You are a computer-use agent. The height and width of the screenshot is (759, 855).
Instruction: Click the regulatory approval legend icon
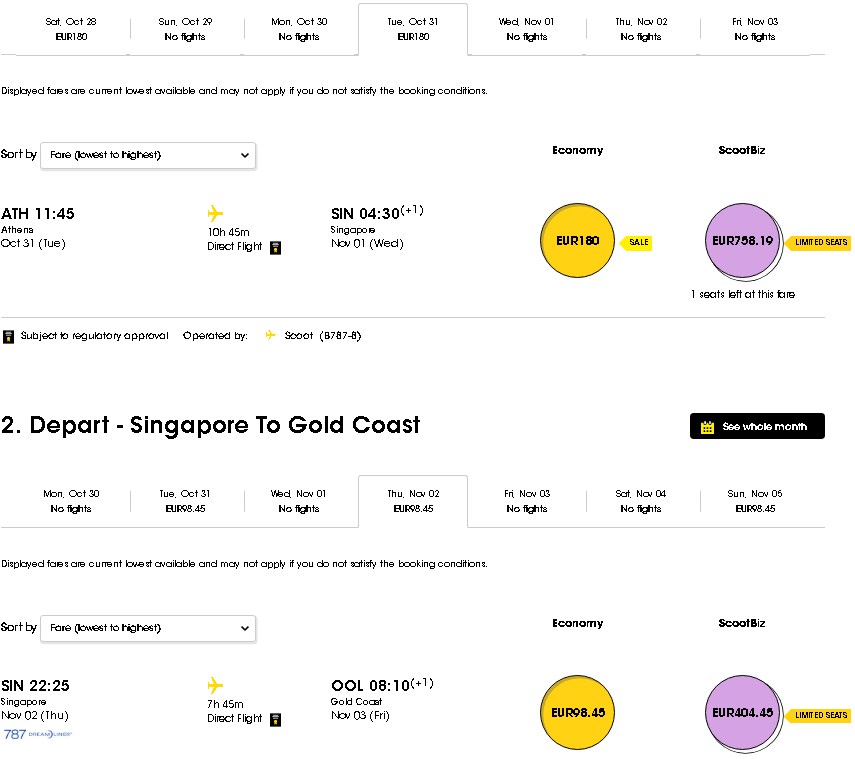pos(8,336)
